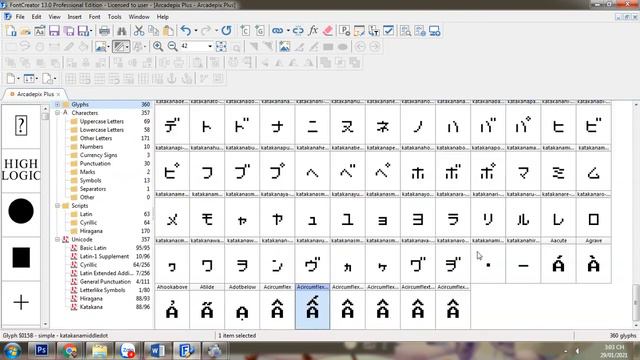Screen dimensions: 640x360
Task: Select the Uppercase Letters category
Action: (x=101, y=121)
